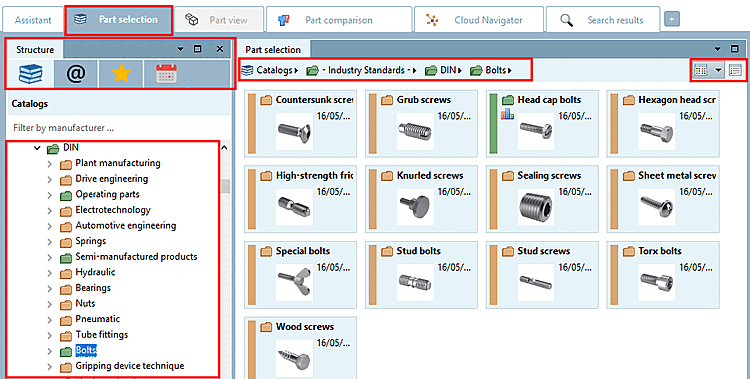Screen dimensions: 750x379
Task: Expand the Springs node
Action: 49,242
